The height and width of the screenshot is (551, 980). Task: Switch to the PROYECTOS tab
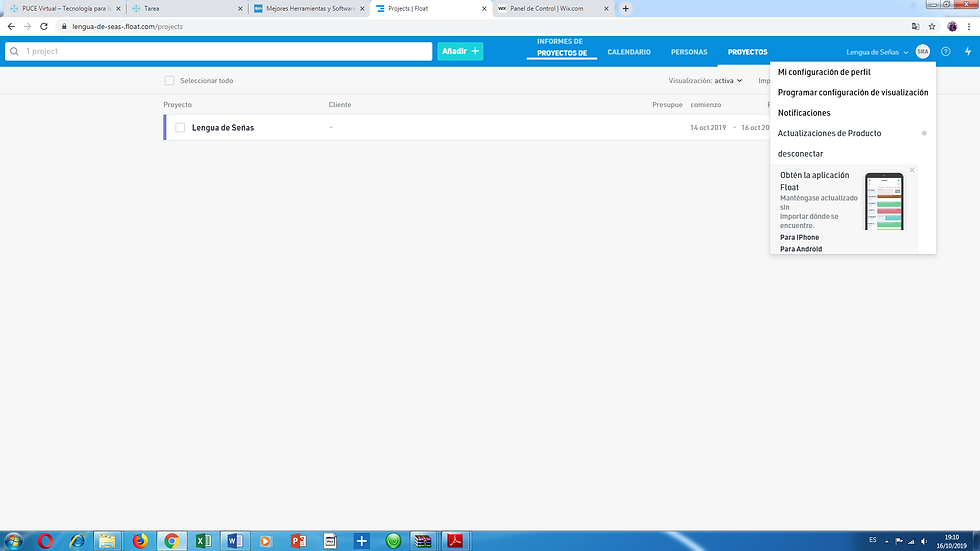[x=748, y=52]
